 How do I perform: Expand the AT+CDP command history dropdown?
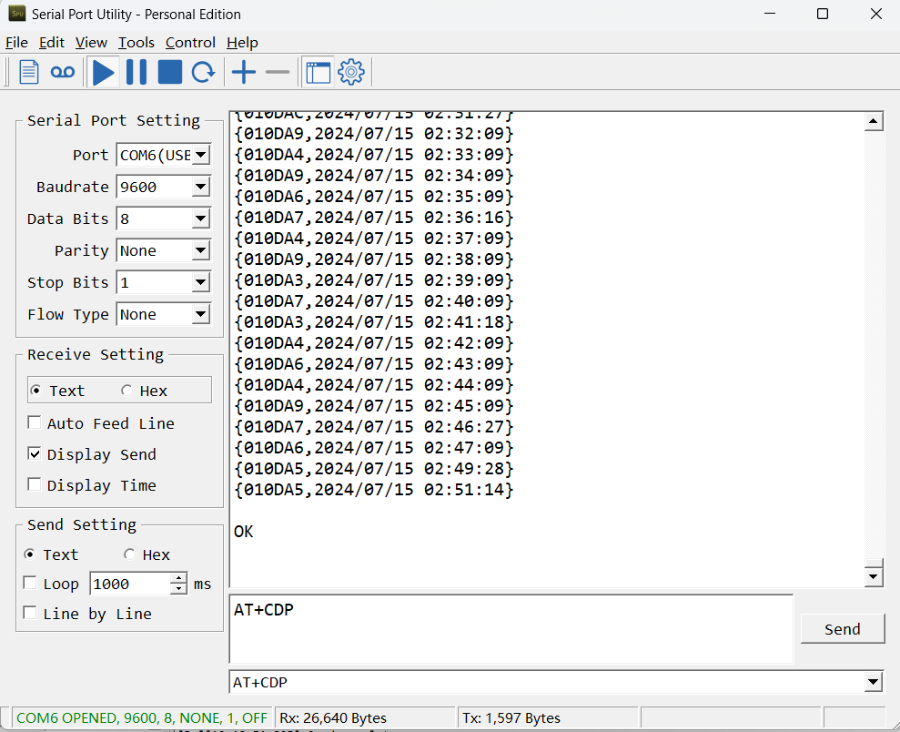click(873, 682)
